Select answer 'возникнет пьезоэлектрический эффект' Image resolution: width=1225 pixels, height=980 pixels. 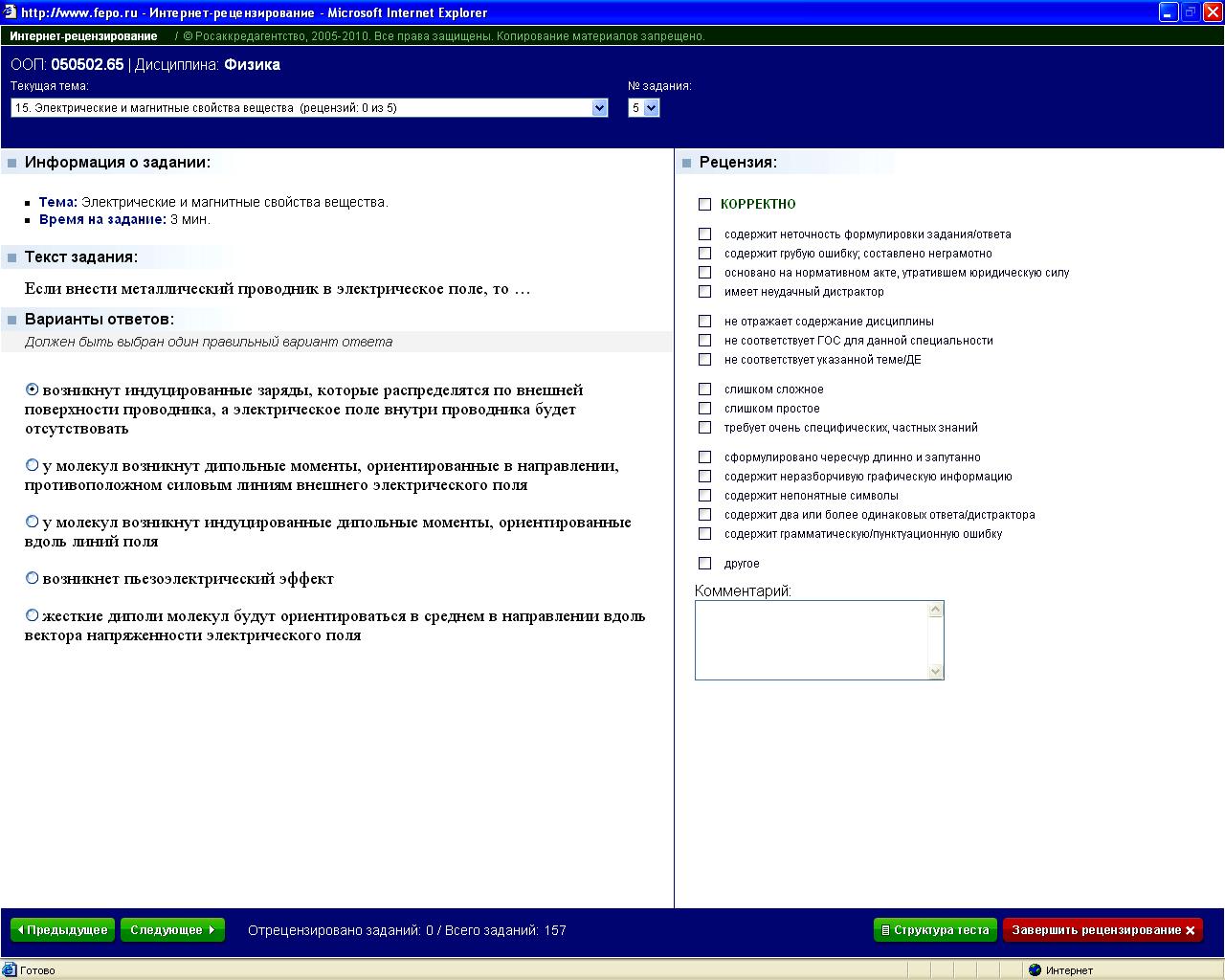point(33,578)
